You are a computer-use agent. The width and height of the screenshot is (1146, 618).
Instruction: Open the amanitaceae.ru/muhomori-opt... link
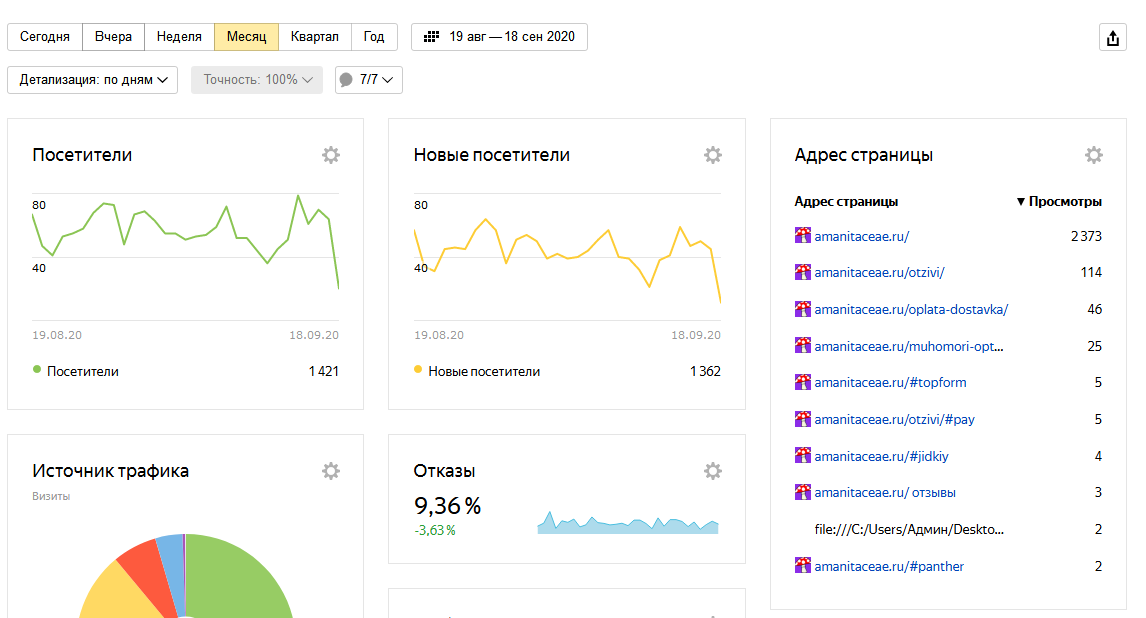(x=908, y=346)
